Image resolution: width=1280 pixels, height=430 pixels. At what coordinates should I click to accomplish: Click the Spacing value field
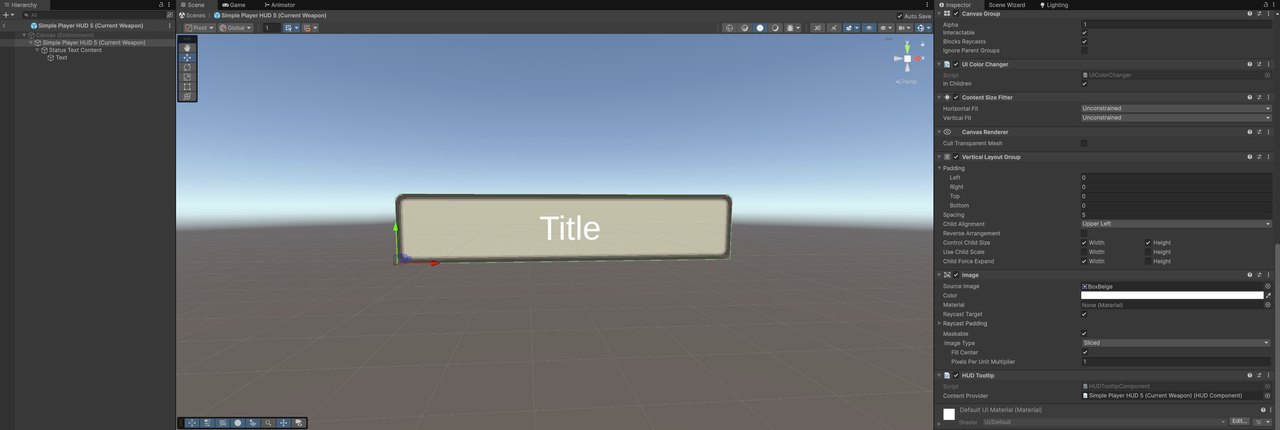click(x=1176, y=215)
